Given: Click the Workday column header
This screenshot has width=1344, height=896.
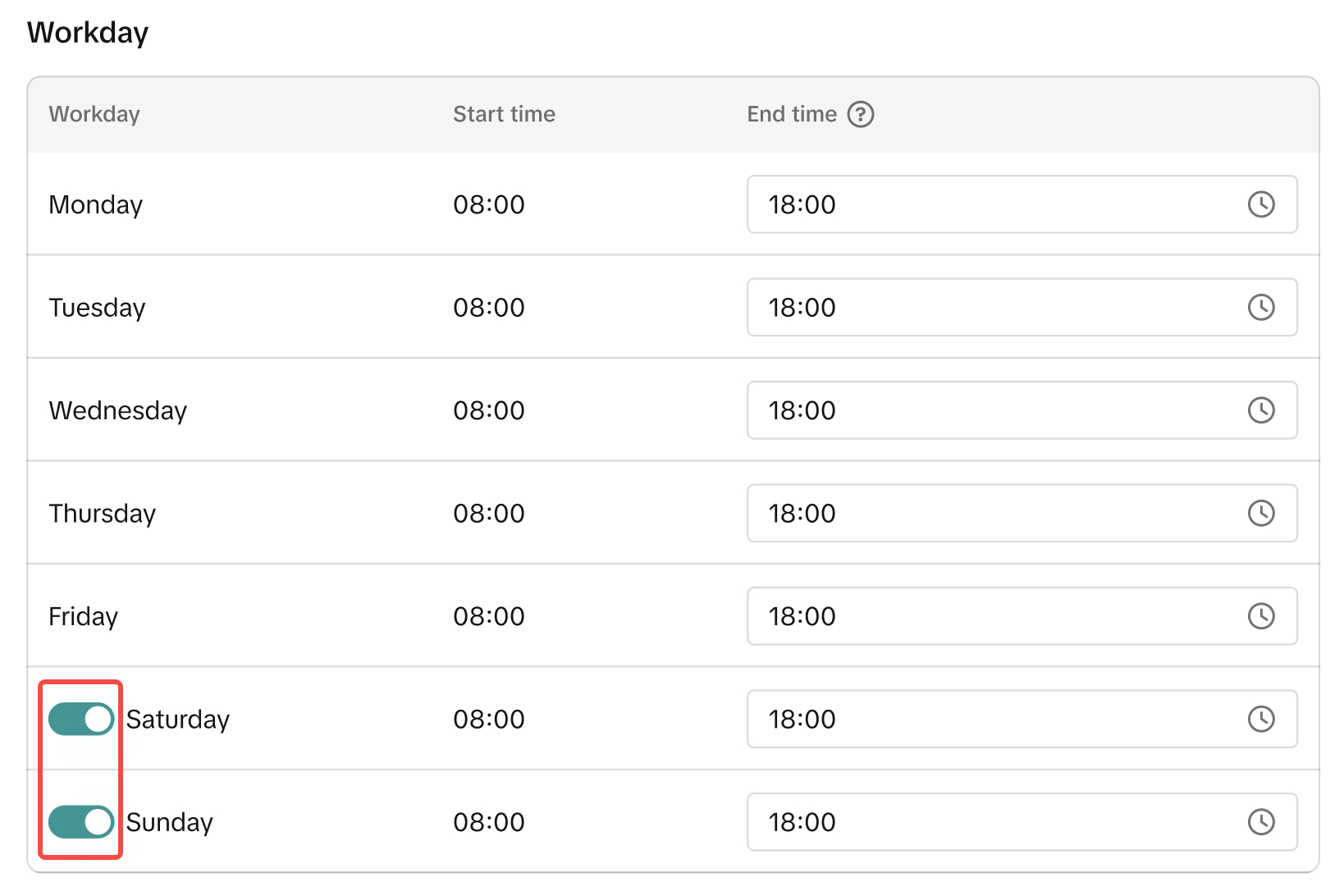Looking at the screenshot, I should pos(94,114).
